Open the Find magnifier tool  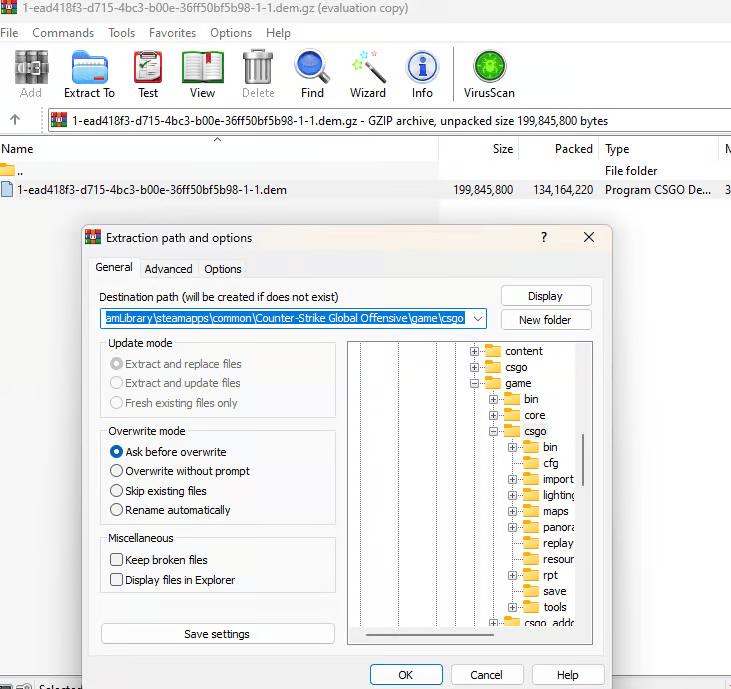pos(312,67)
